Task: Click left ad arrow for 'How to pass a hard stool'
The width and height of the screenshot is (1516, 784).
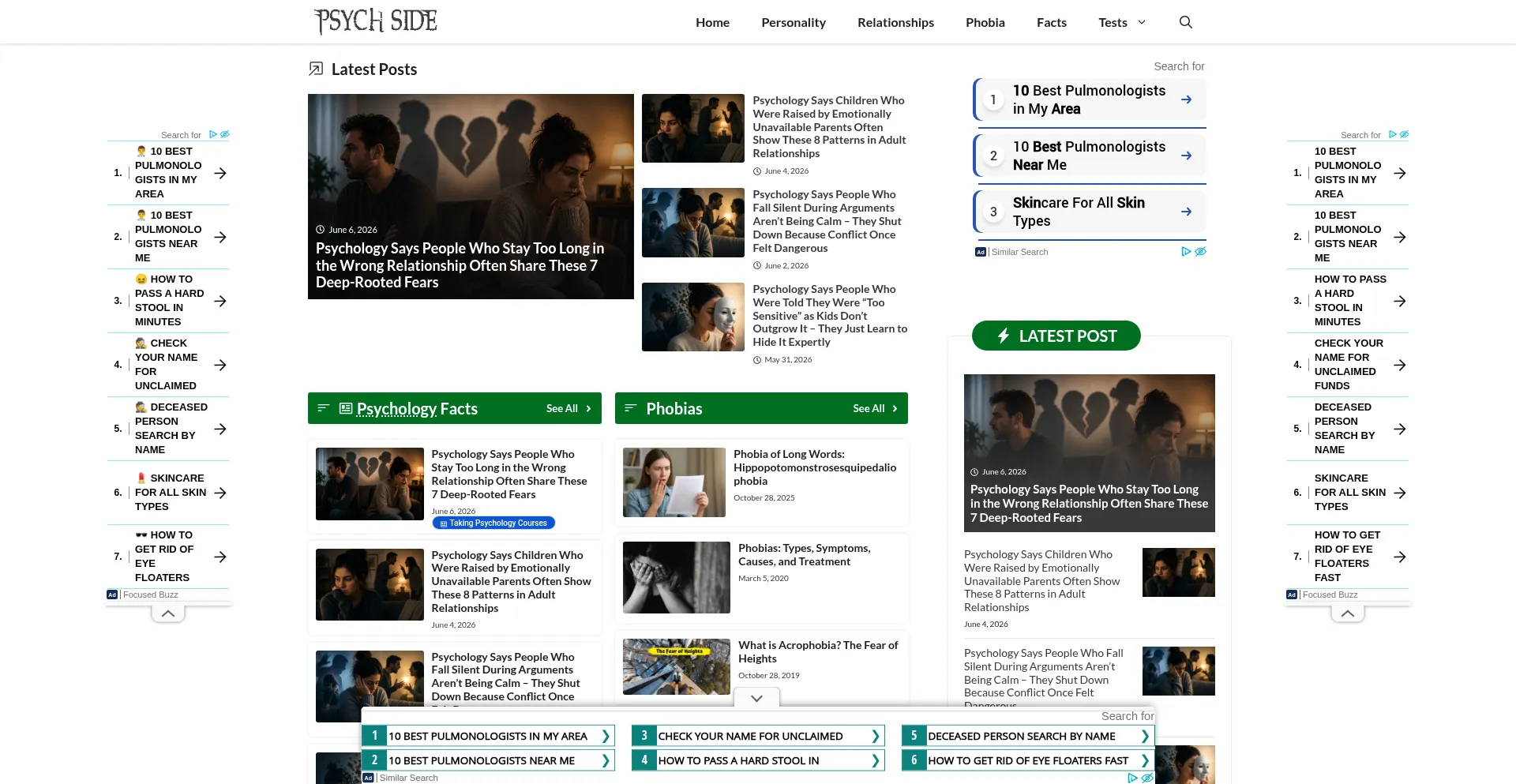Action: pos(220,301)
